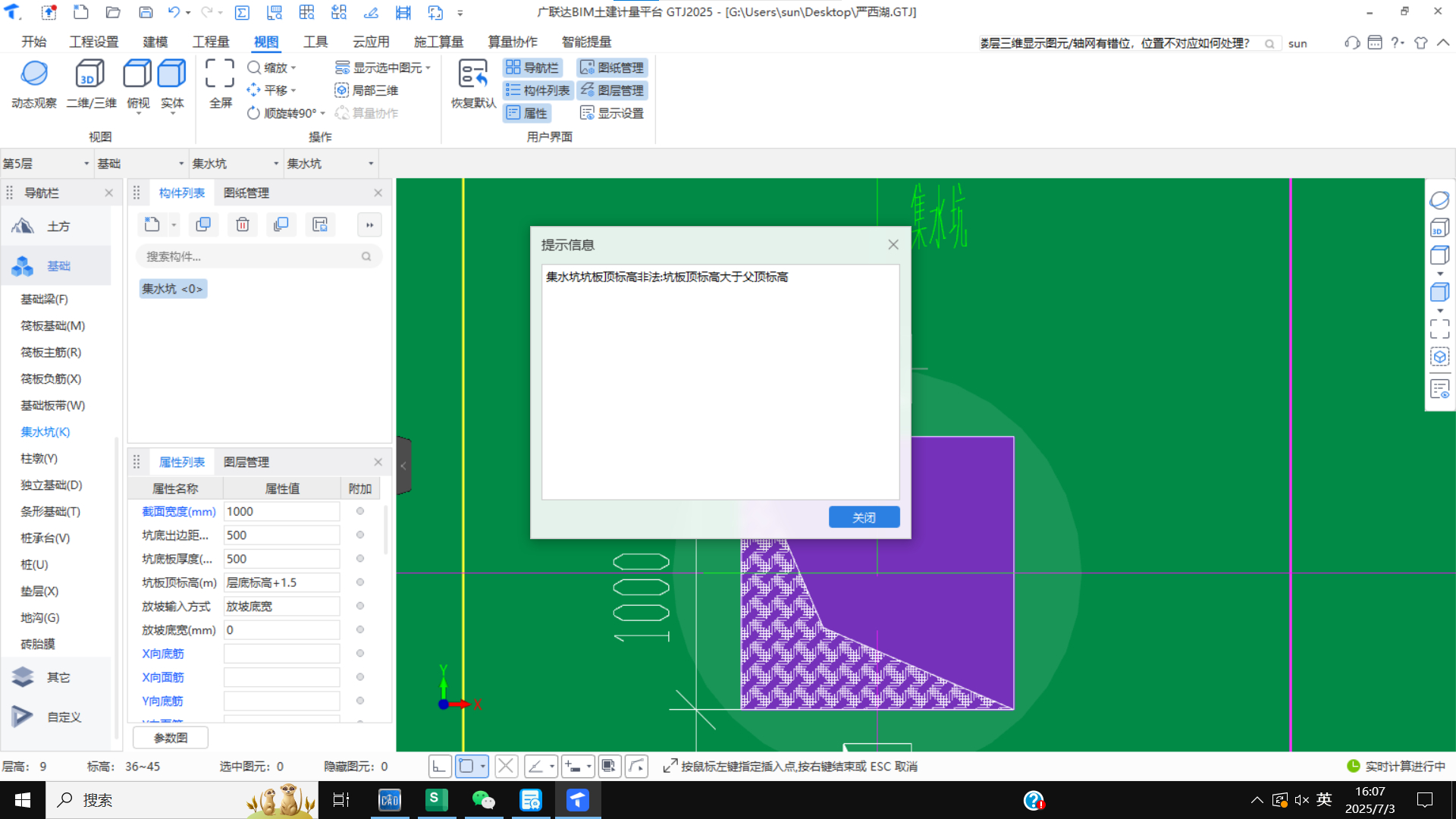Click the copy component icon
This screenshot has height=819, width=1456.
203,224
